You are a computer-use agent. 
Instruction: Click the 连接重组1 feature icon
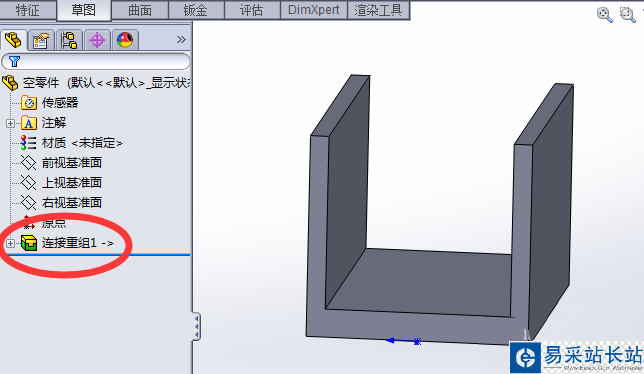pyautogui.click(x=29, y=243)
